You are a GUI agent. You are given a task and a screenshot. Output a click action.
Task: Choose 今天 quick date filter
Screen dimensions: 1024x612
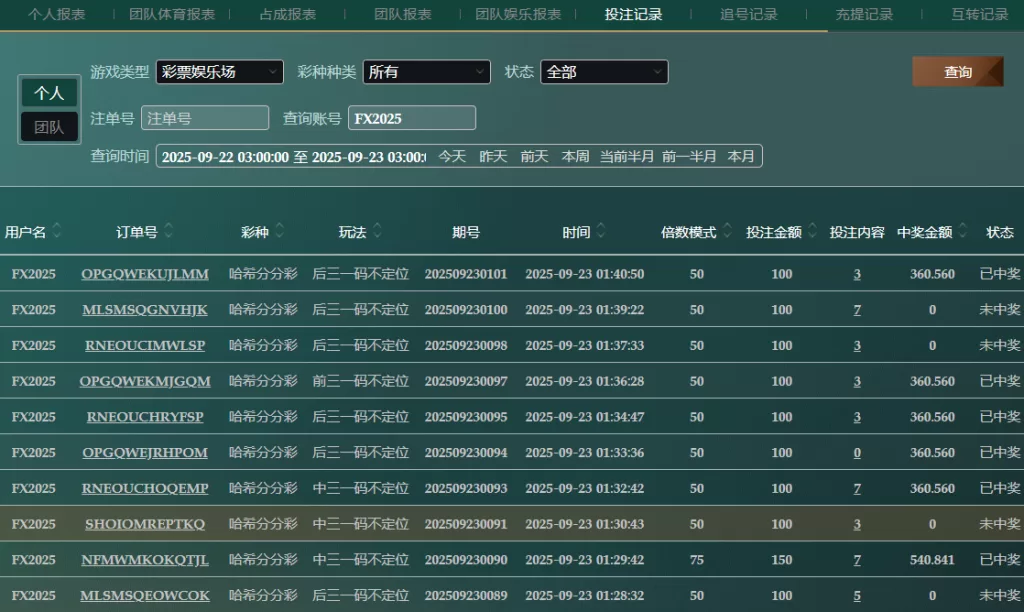click(452, 156)
